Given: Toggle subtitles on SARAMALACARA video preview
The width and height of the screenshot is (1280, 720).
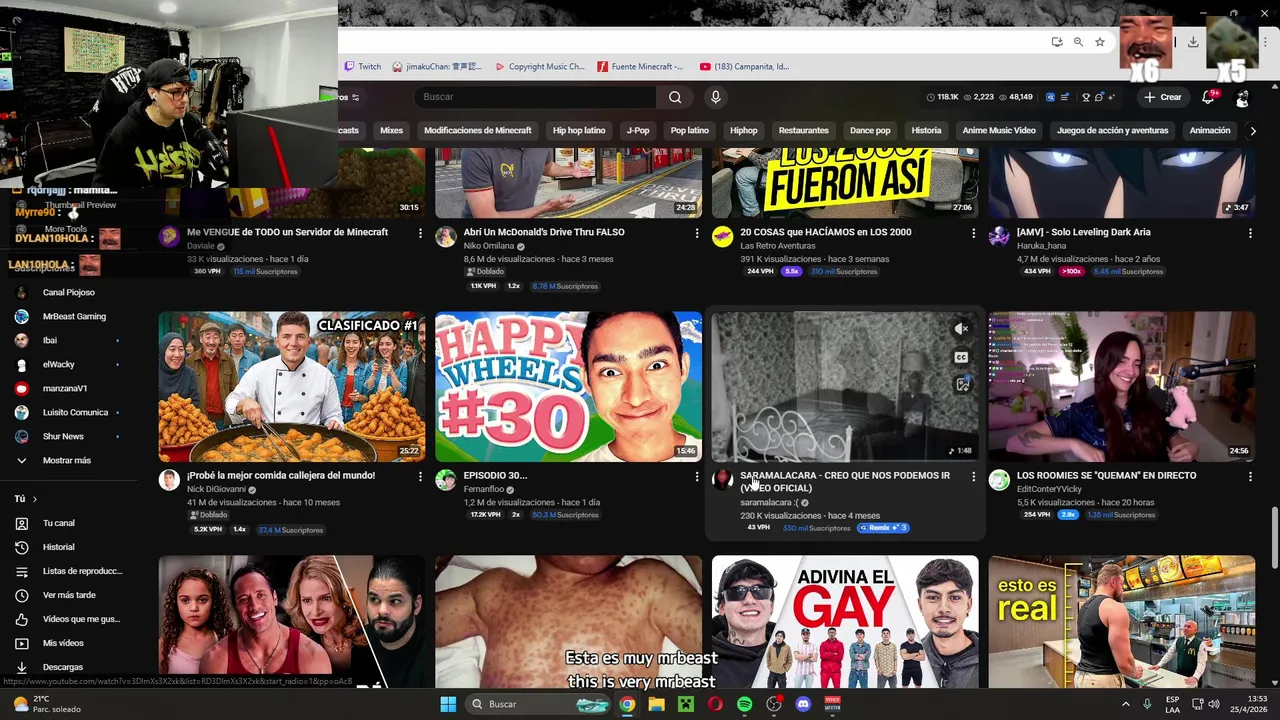Looking at the screenshot, I should [961, 357].
